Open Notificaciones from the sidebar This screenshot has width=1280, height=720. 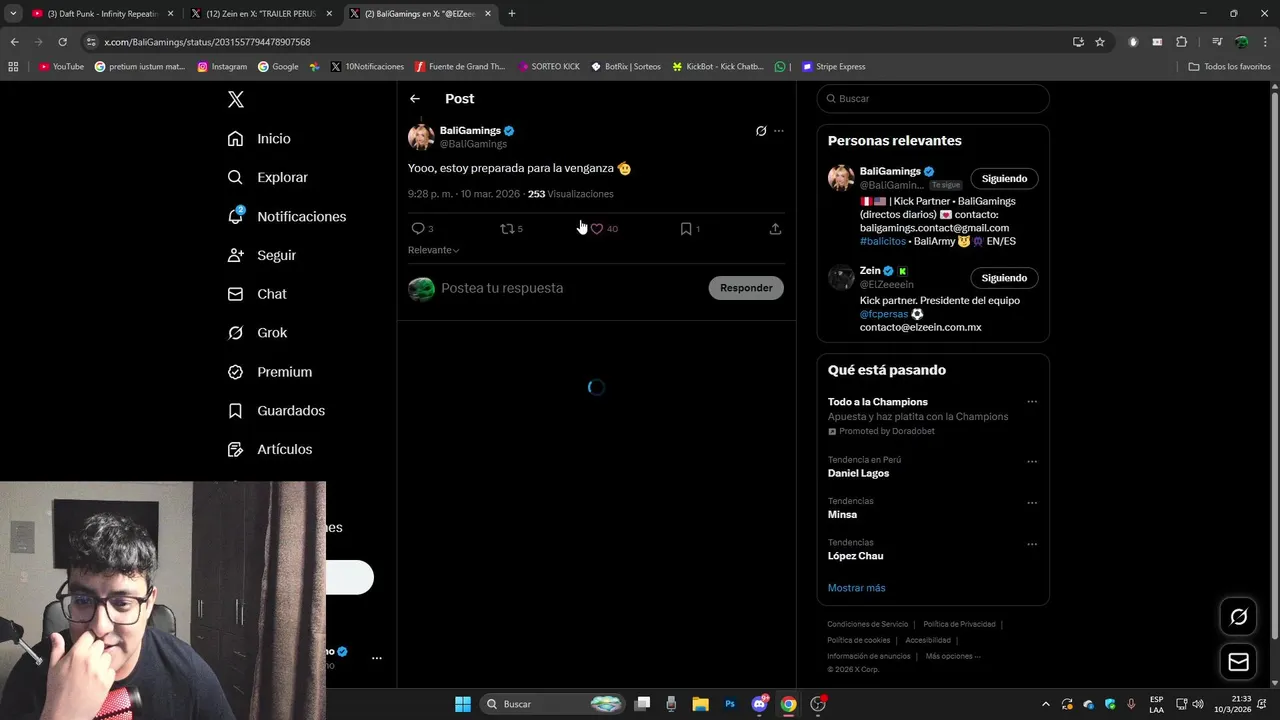(x=287, y=216)
